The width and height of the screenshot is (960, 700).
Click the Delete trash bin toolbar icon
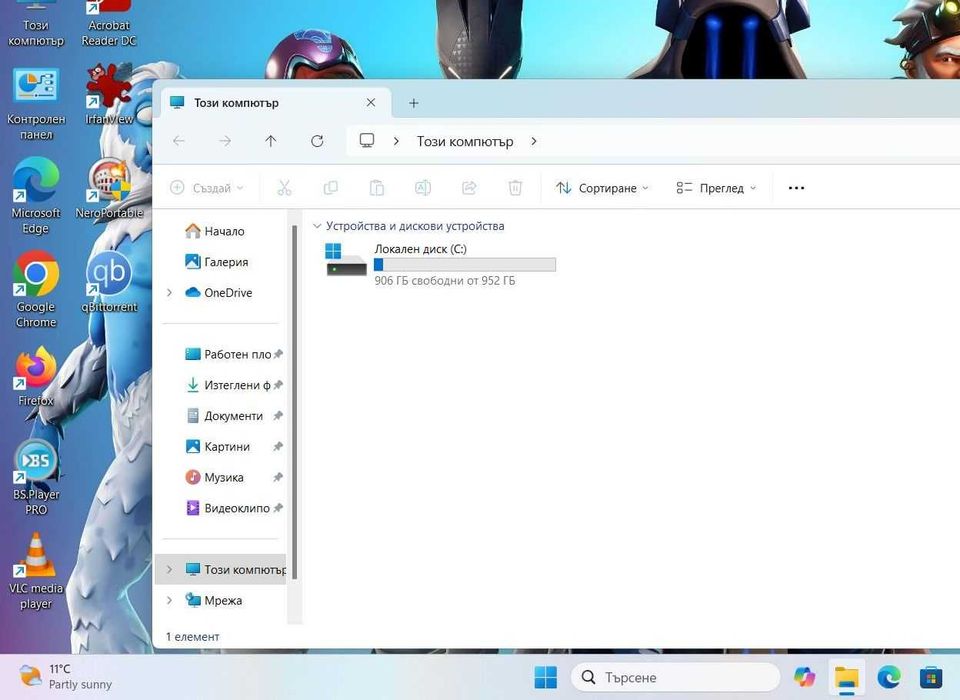coord(516,188)
